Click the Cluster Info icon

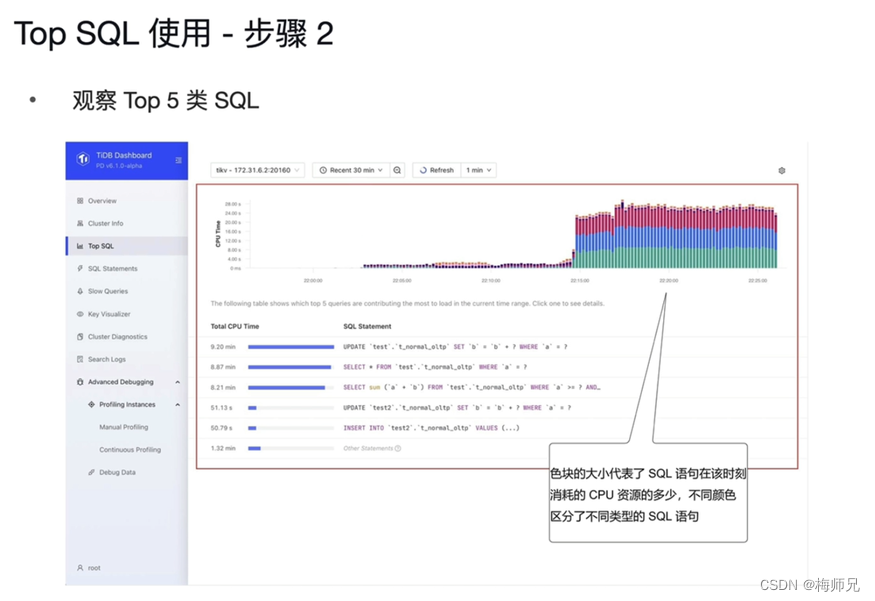[80, 223]
